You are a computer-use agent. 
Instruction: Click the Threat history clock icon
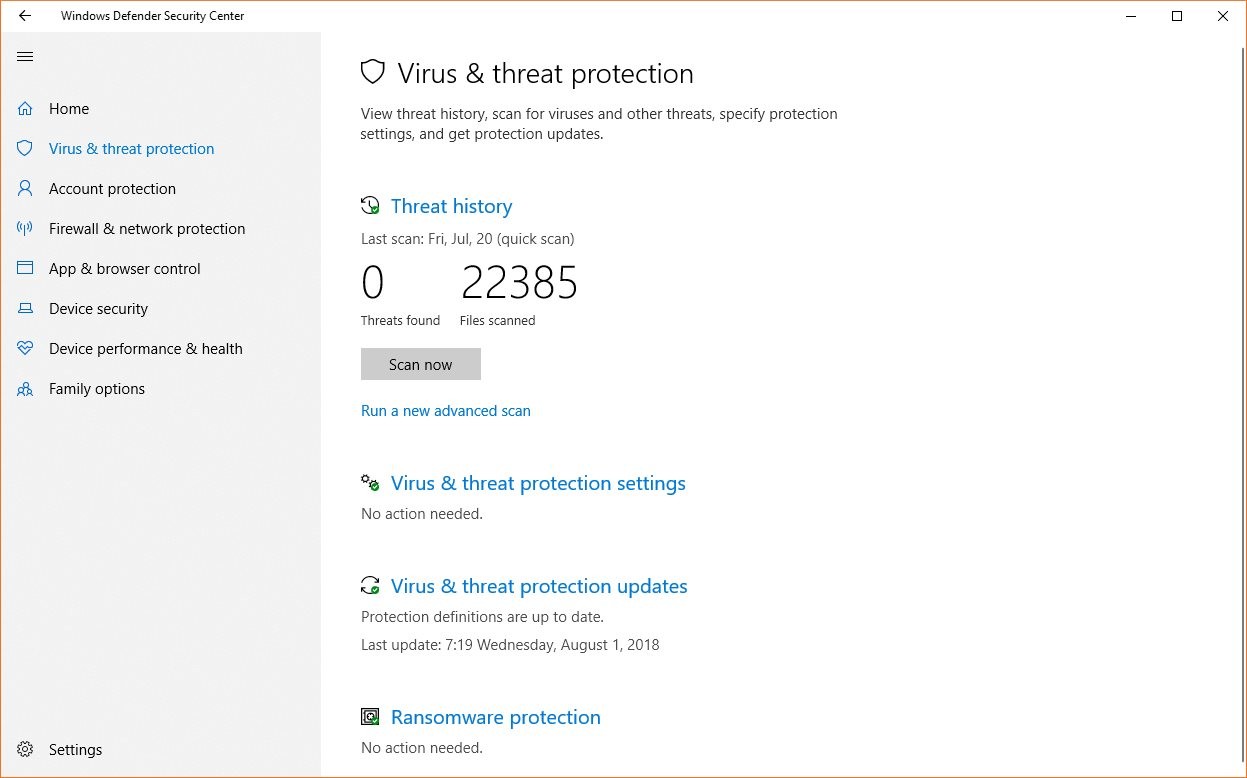click(x=370, y=206)
